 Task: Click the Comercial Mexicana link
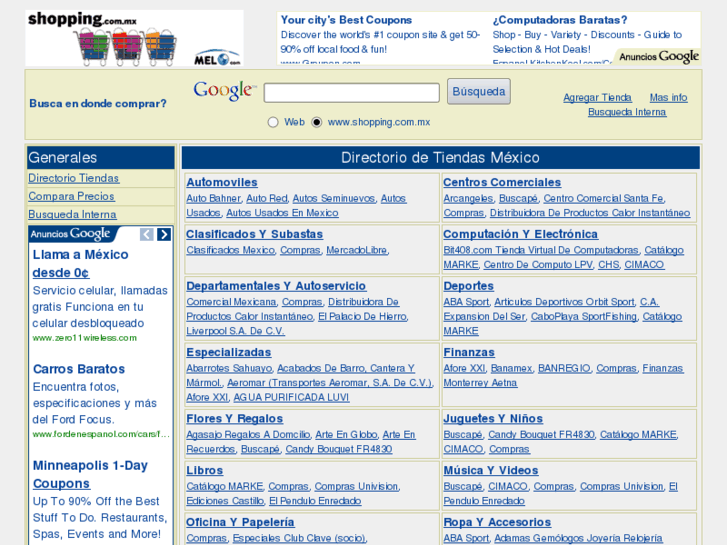231,302
